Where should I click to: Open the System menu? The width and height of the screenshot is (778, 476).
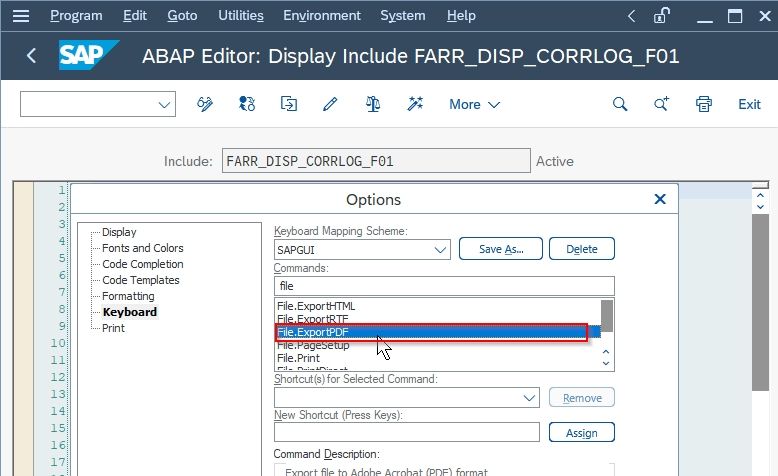pos(402,16)
